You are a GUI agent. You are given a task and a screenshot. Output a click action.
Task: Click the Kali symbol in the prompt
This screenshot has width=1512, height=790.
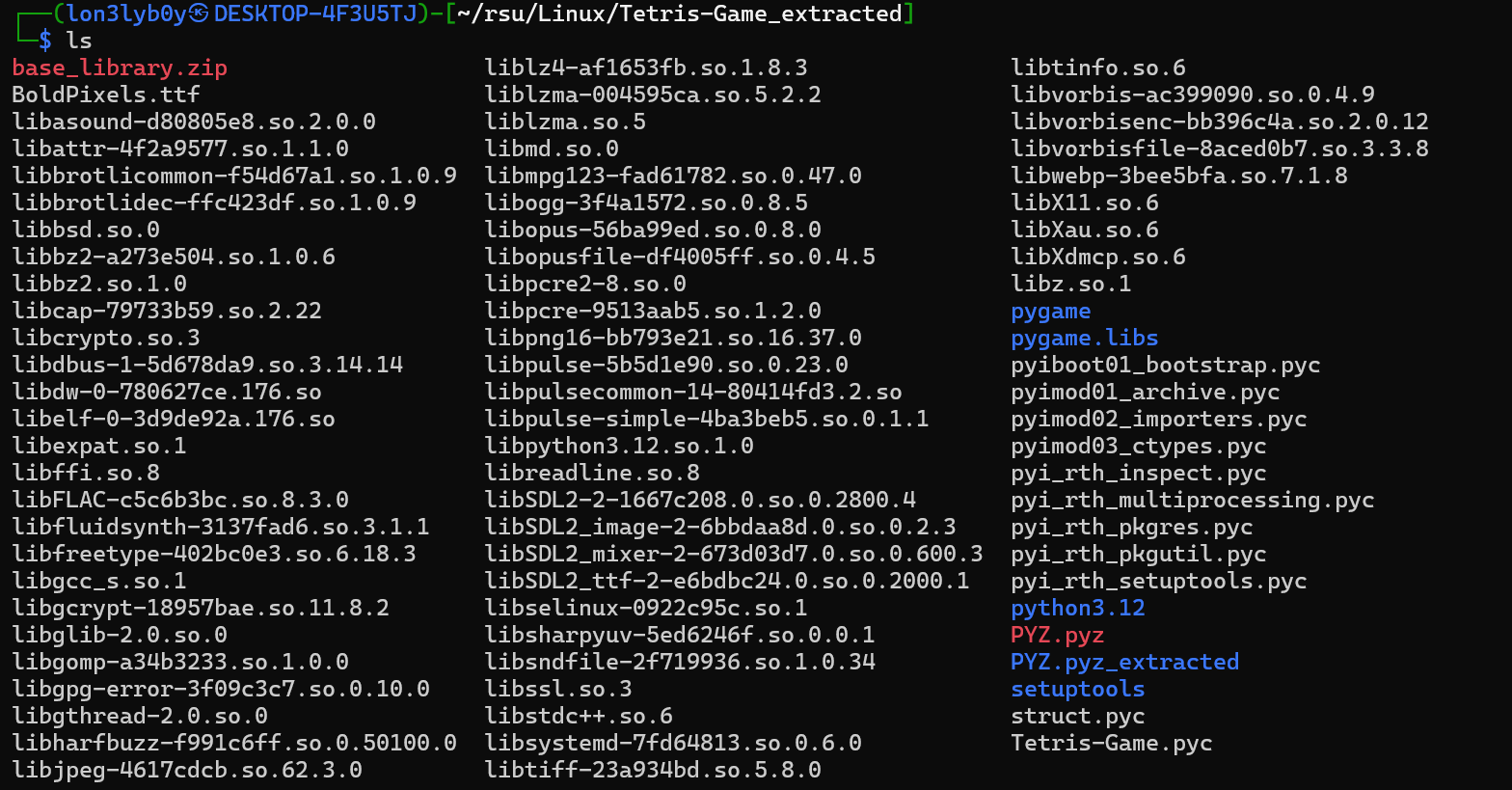[199, 14]
